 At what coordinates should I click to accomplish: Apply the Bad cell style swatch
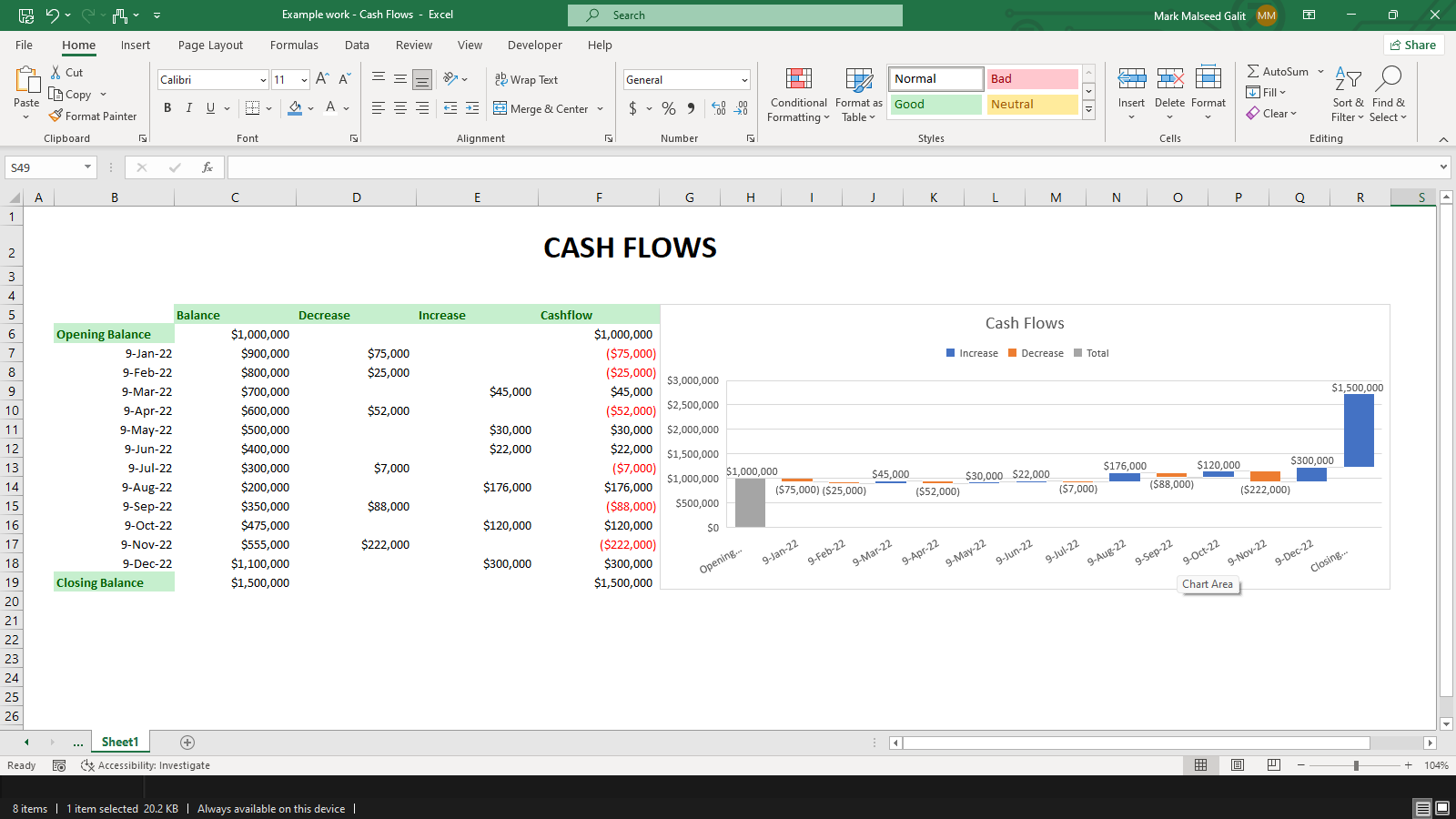pyautogui.click(x=1033, y=79)
